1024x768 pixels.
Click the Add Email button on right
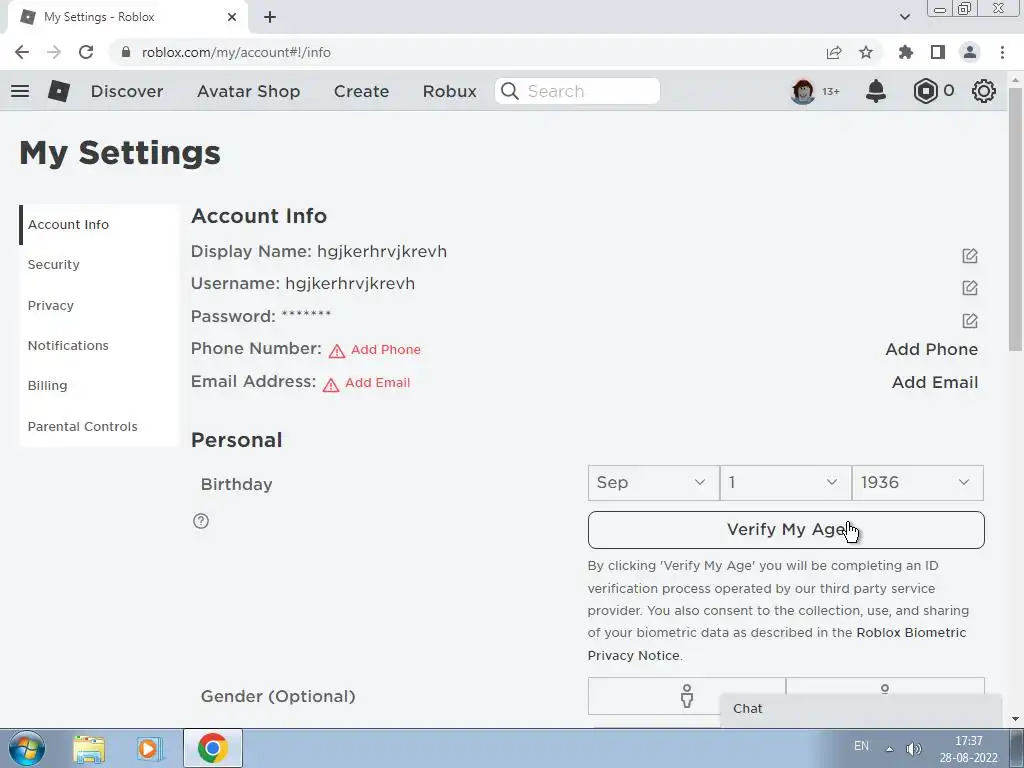coord(935,382)
